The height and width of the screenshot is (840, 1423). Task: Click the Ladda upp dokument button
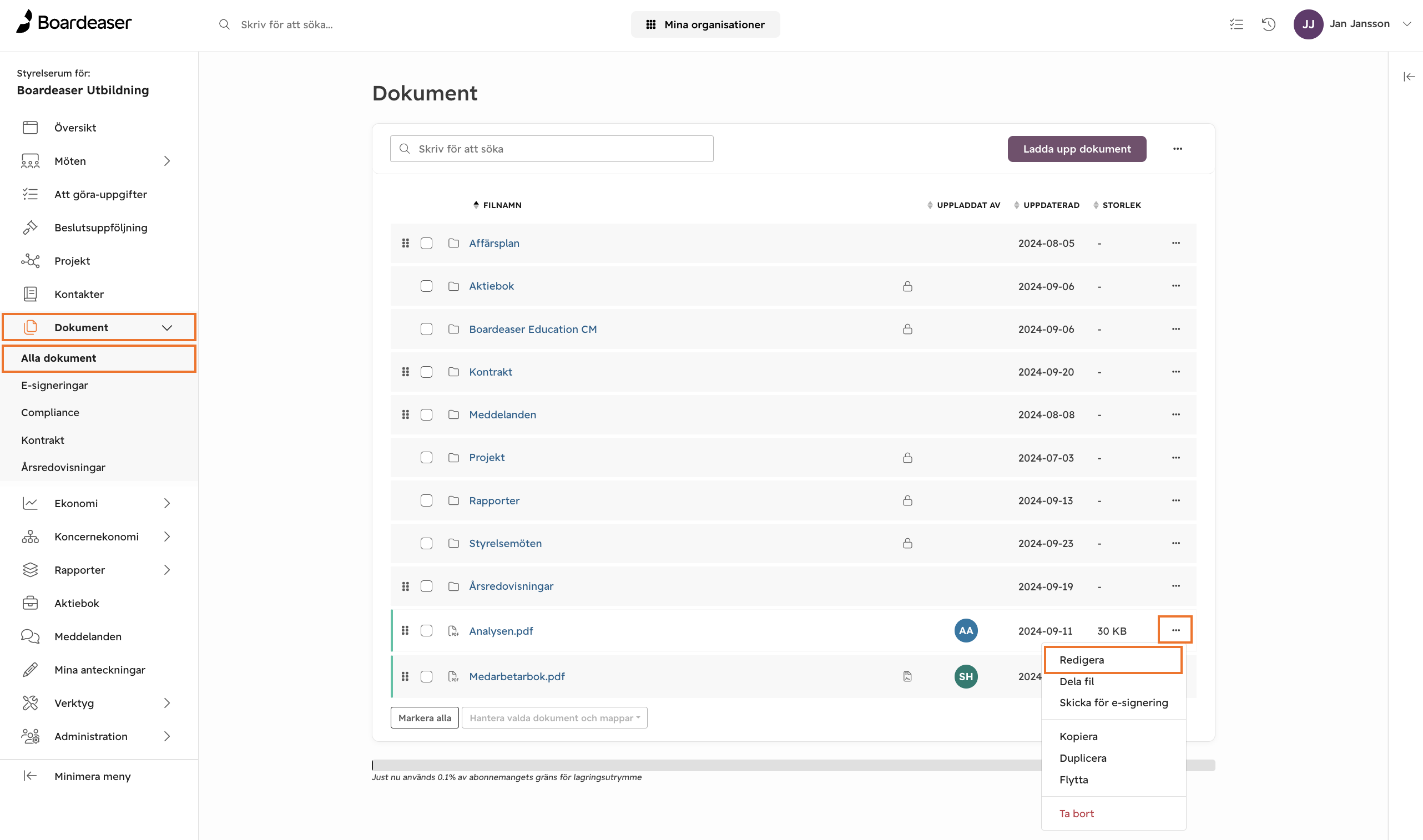tap(1077, 149)
